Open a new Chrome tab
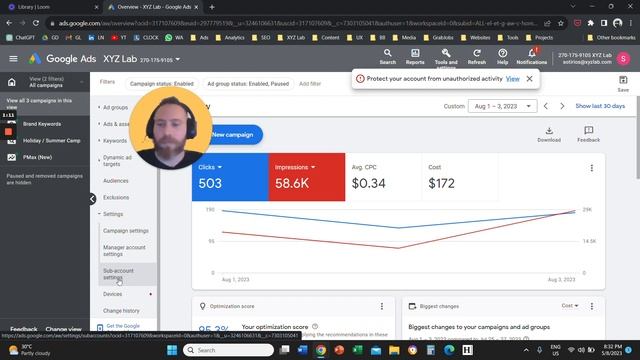 pyautogui.click(x=211, y=7)
